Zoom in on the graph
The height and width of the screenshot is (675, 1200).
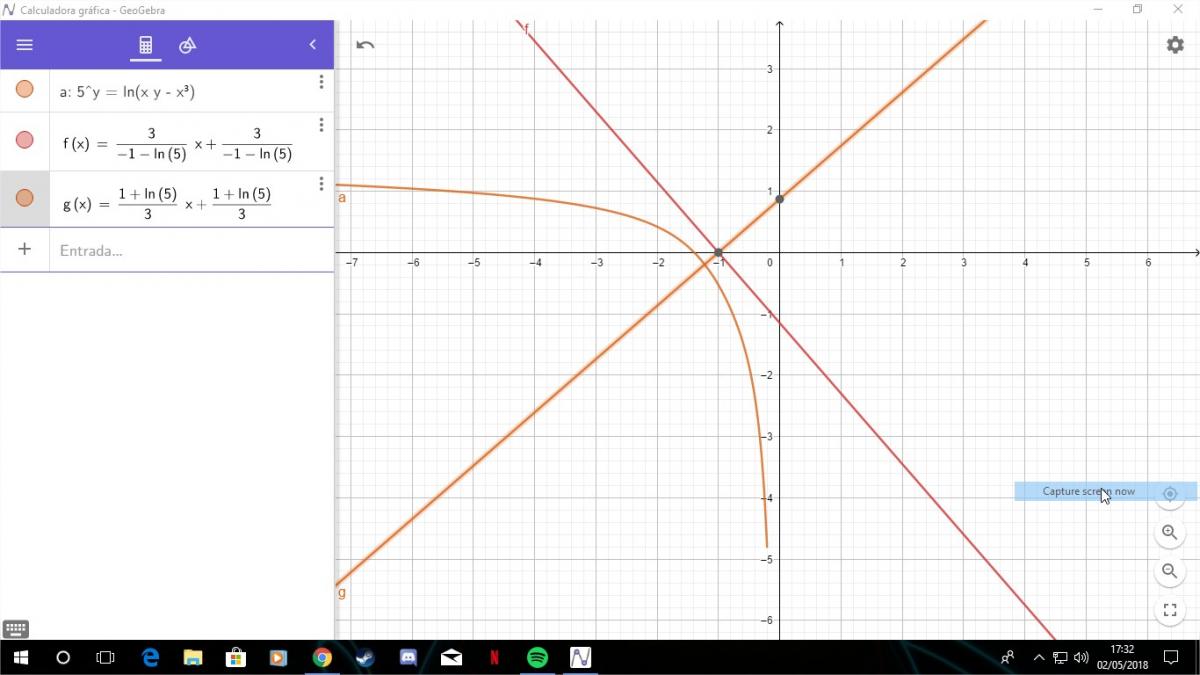[x=1169, y=532]
